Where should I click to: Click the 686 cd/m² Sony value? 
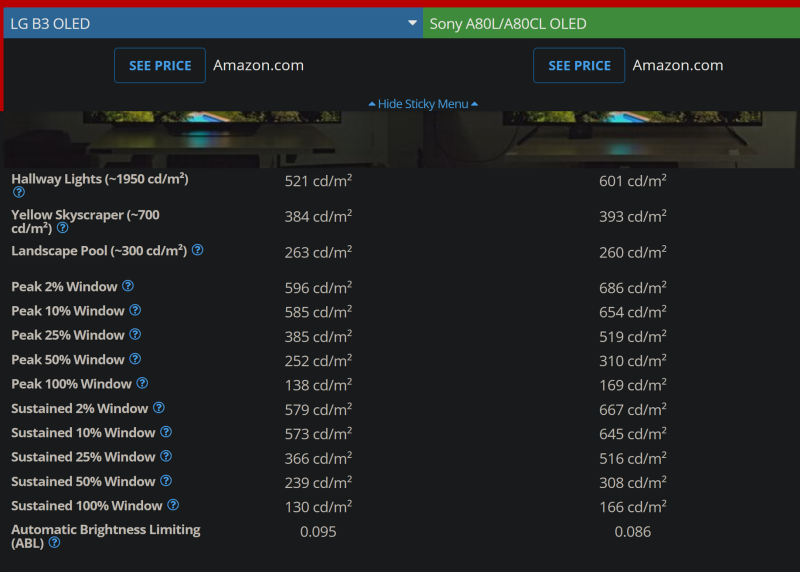point(633,288)
